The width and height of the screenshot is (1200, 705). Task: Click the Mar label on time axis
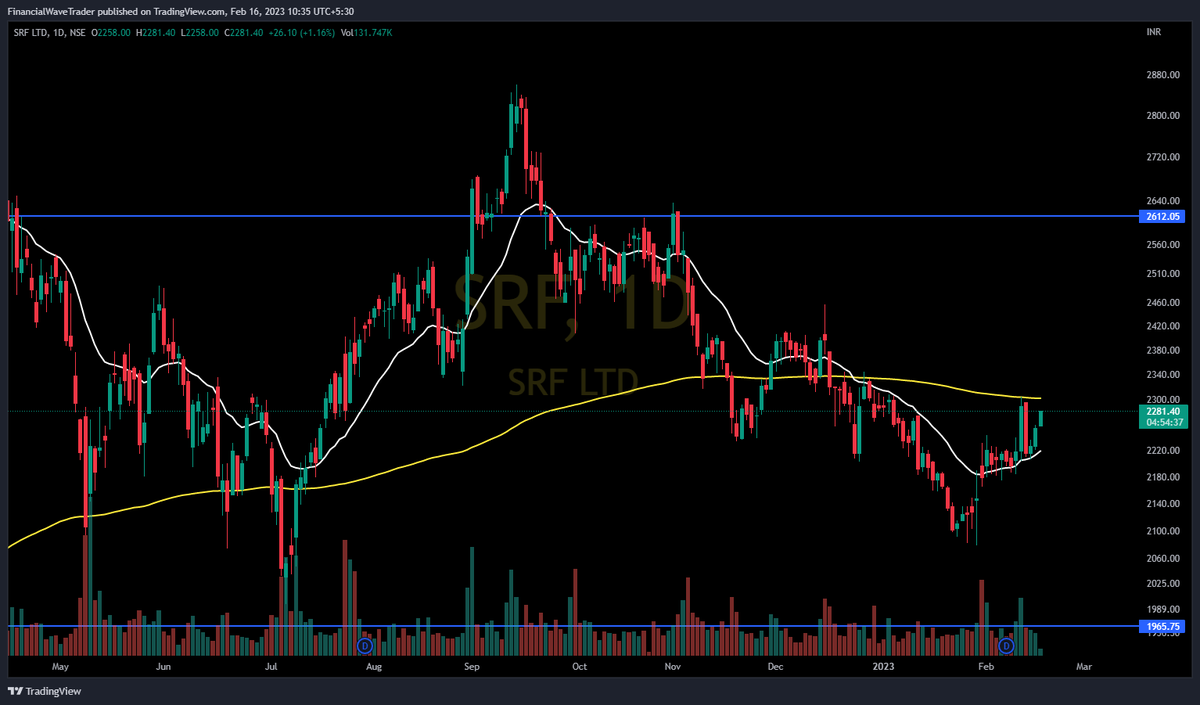tap(1083, 665)
